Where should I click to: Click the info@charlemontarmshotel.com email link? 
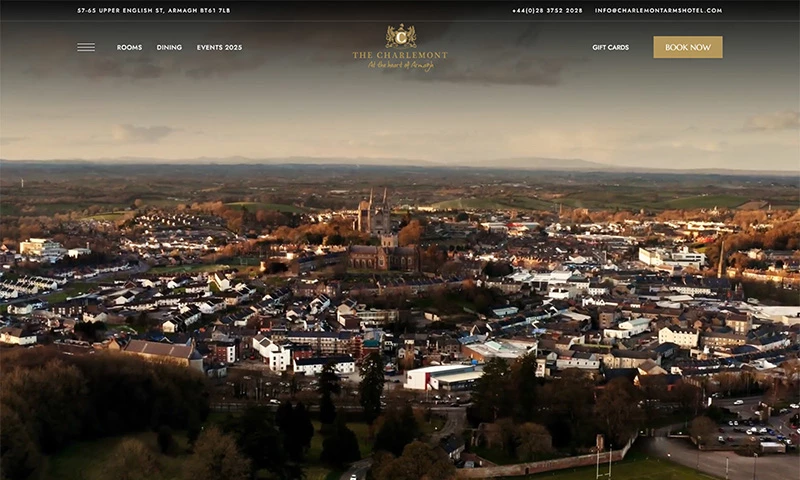pyautogui.click(x=658, y=10)
